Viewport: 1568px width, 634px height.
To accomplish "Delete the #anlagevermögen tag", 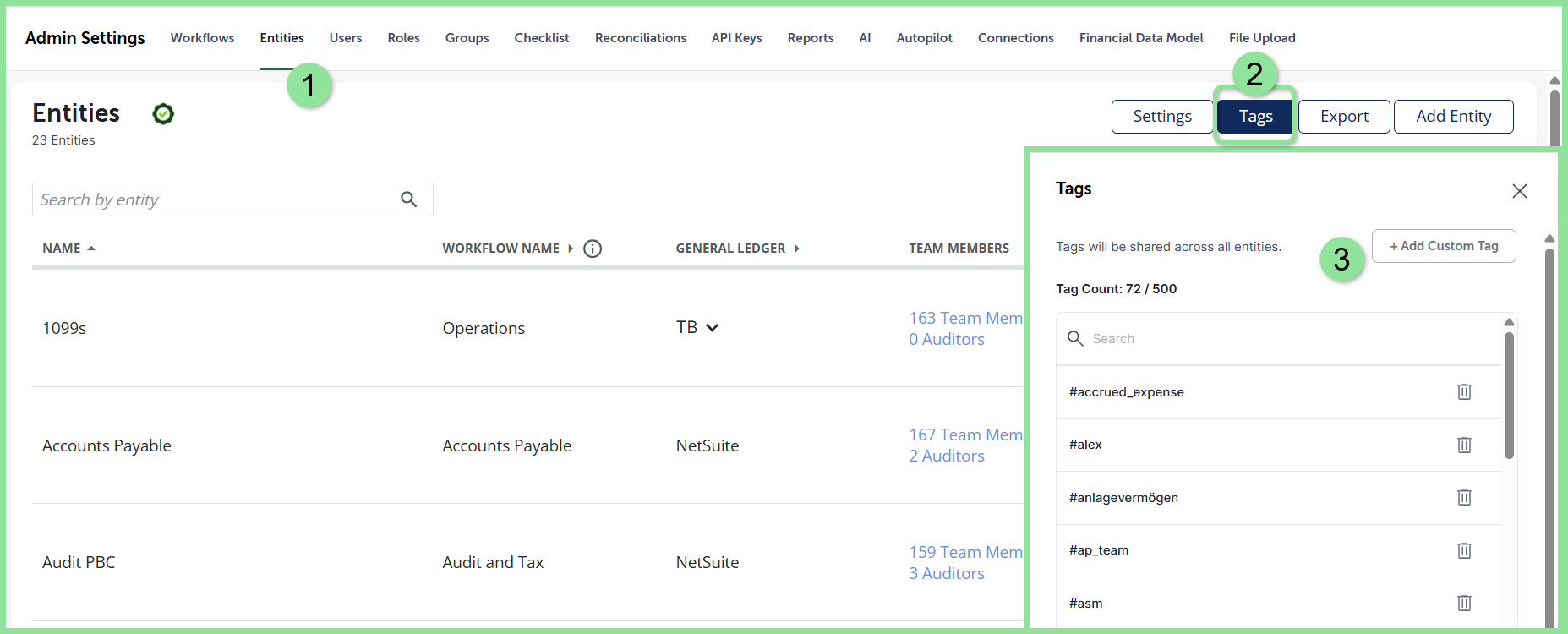I will tap(1464, 497).
